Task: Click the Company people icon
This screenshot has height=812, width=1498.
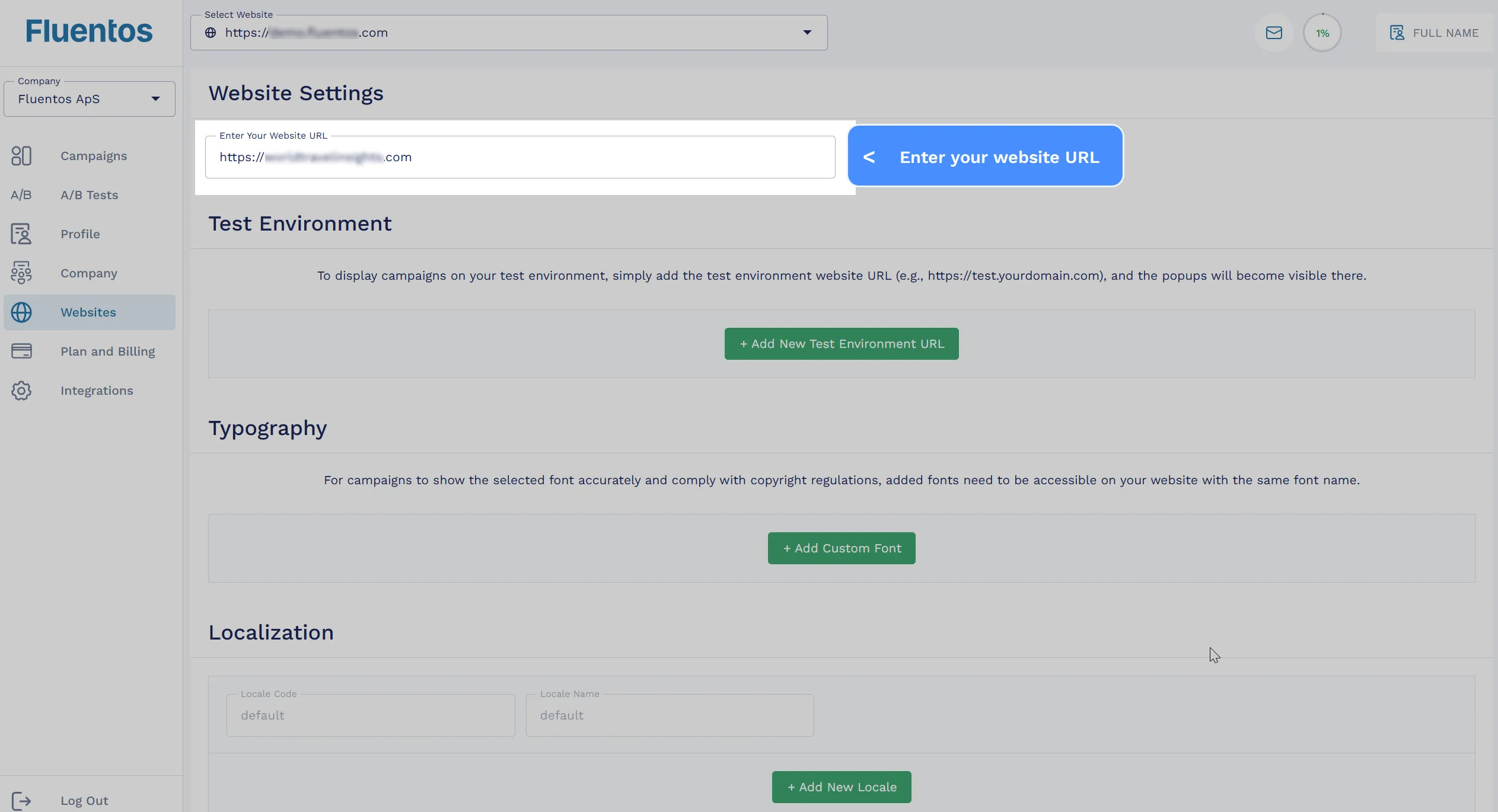Action: 21,273
